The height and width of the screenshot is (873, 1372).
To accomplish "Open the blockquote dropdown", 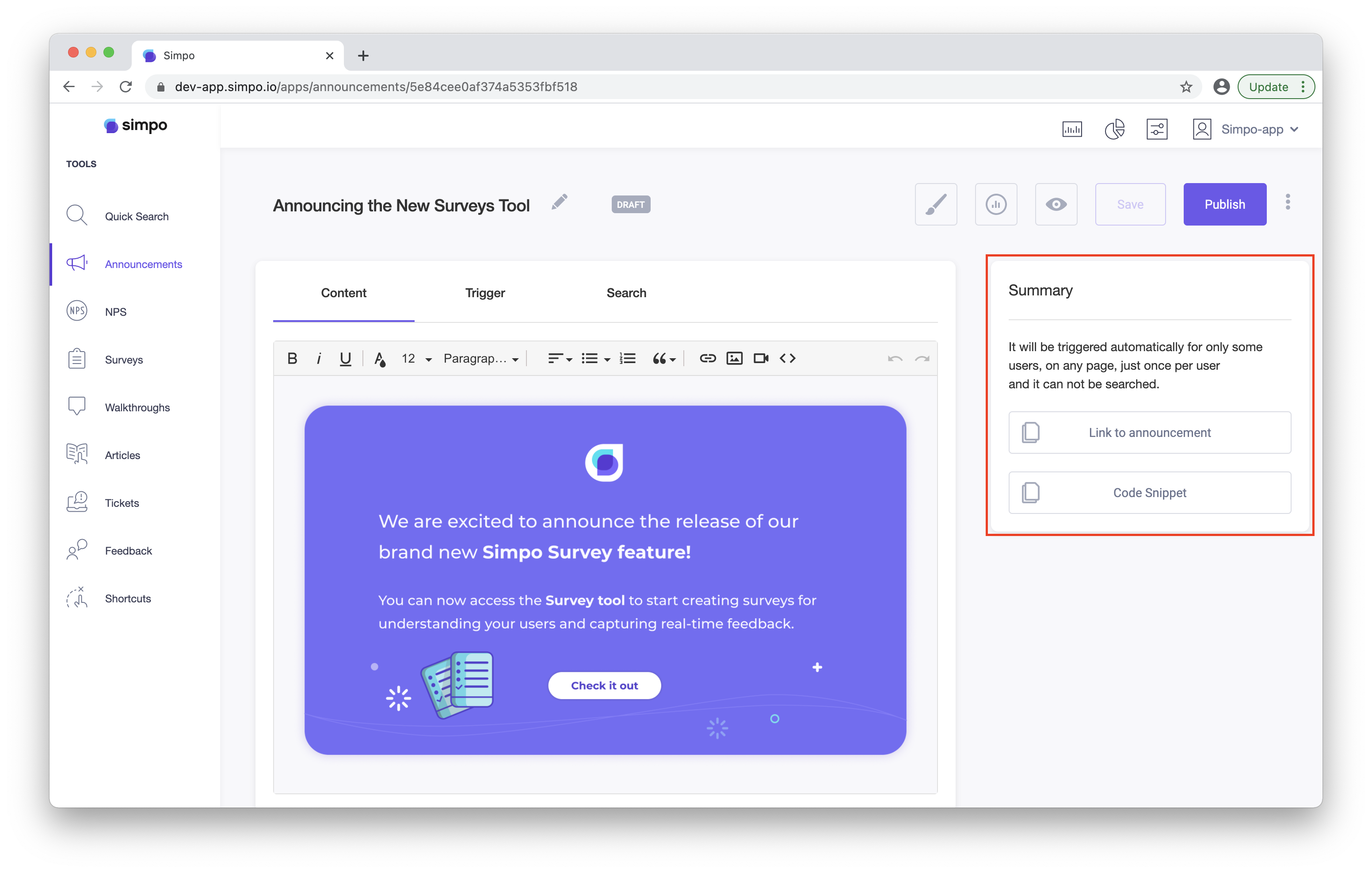I will pyautogui.click(x=664, y=358).
